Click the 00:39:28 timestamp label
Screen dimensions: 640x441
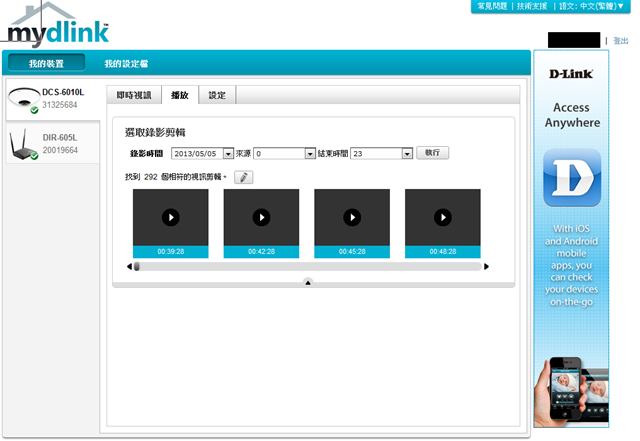tap(171, 252)
